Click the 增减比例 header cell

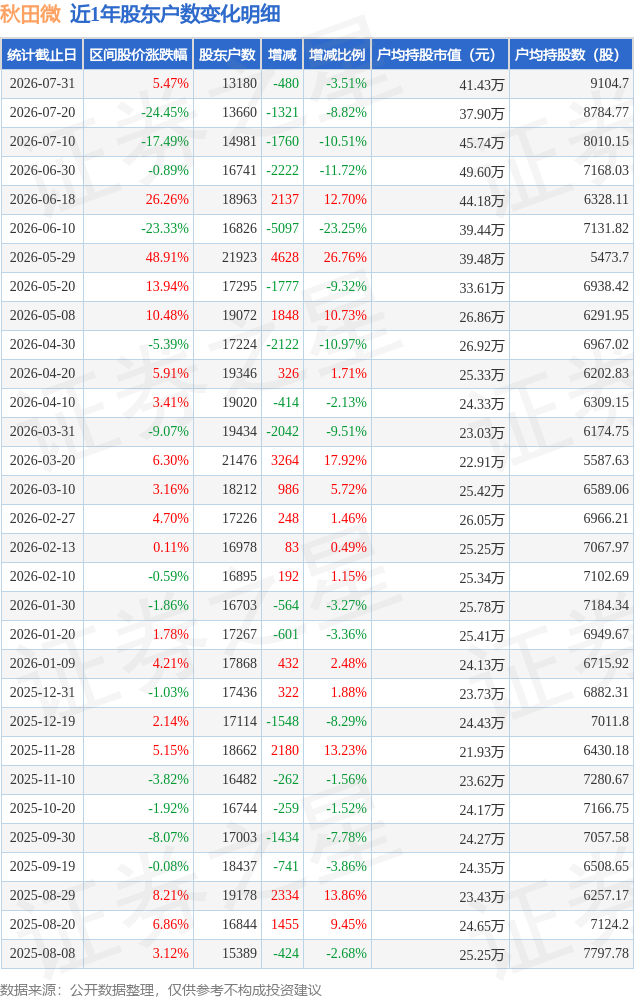(337, 55)
